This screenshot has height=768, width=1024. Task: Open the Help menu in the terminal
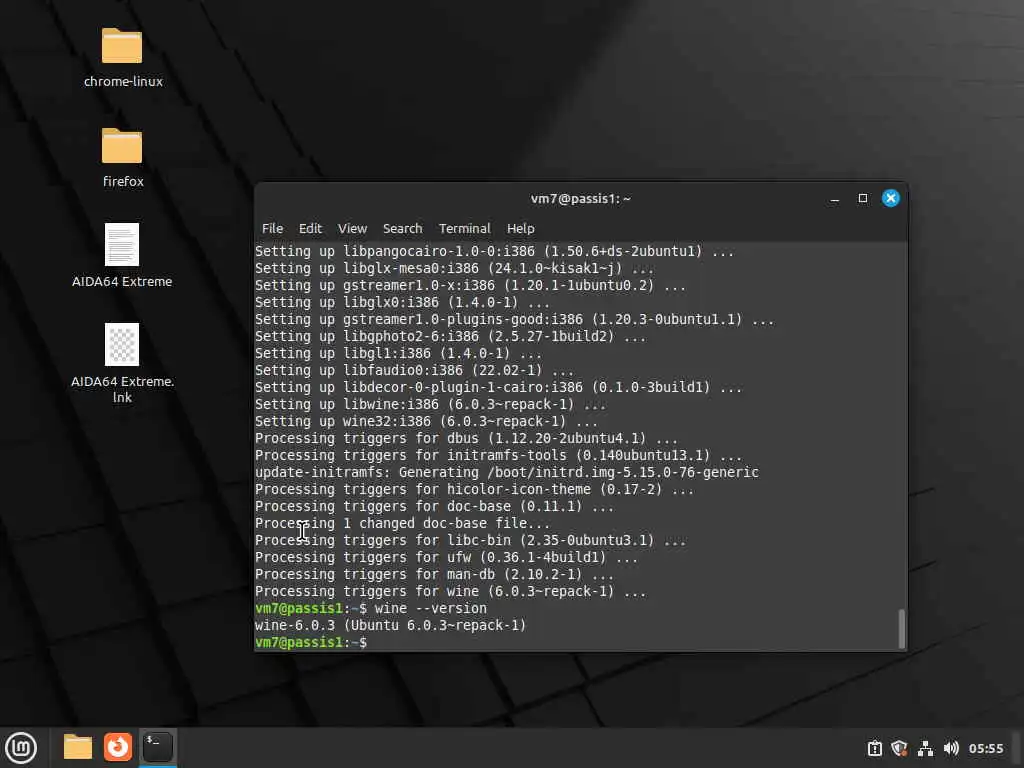coord(520,229)
